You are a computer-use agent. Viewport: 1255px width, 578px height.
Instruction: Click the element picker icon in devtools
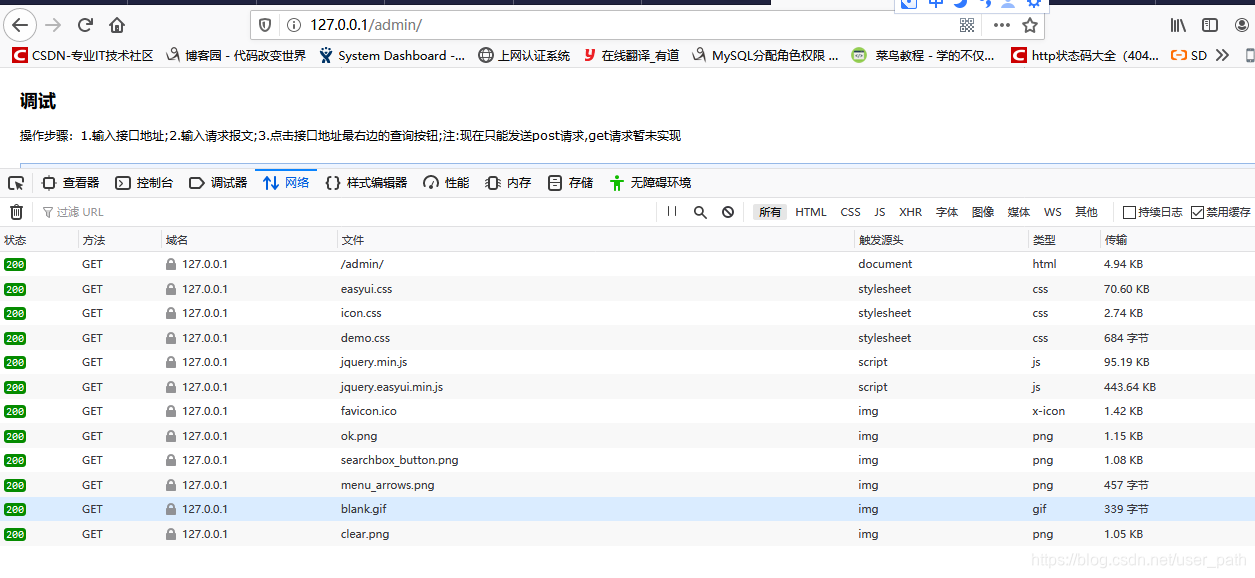16,183
